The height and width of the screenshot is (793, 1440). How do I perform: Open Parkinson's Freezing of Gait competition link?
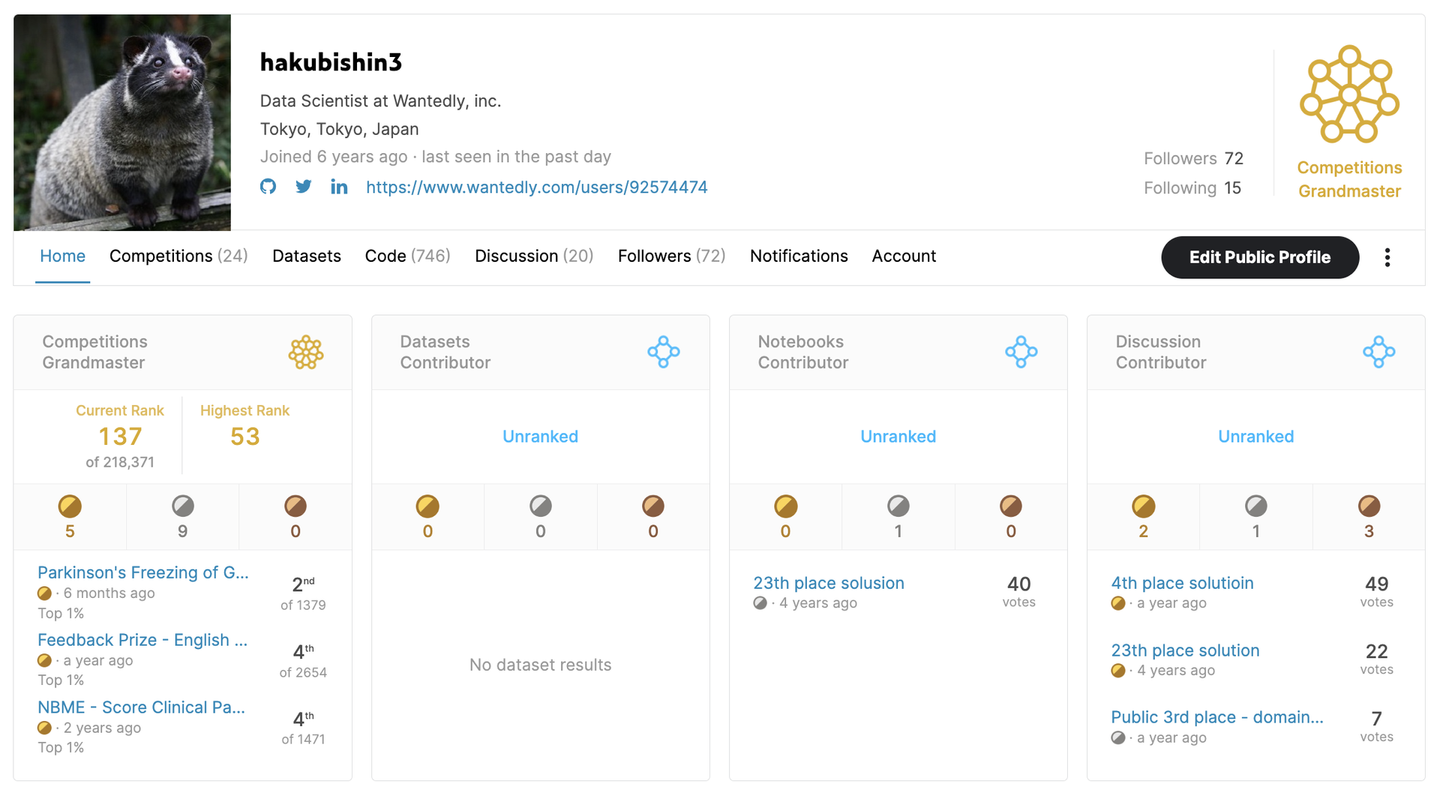point(143,573)
